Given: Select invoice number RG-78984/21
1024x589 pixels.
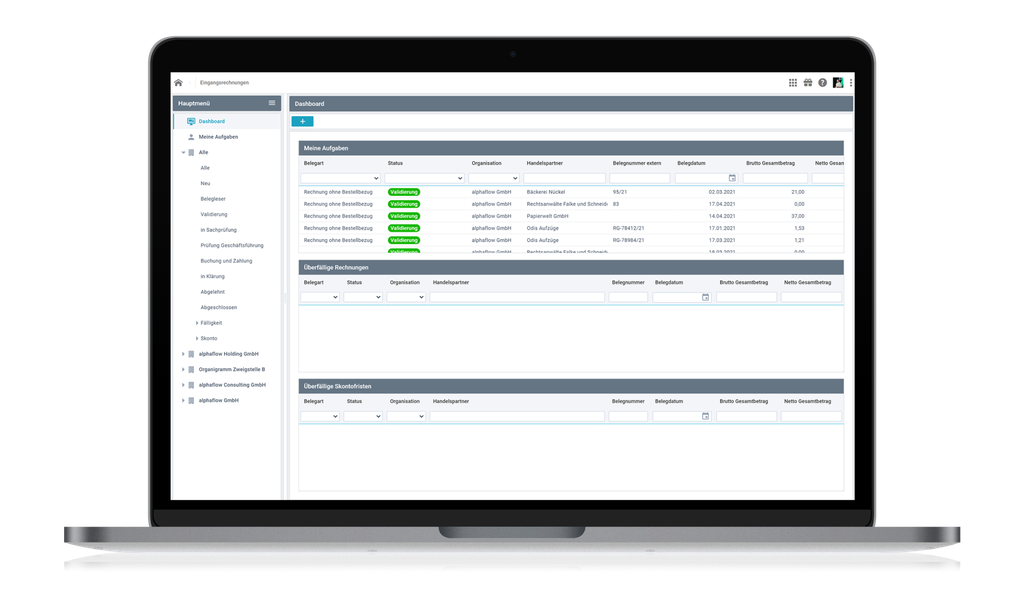Looking at the screenshot, I should pyautogui.click(x=628, y=240).
